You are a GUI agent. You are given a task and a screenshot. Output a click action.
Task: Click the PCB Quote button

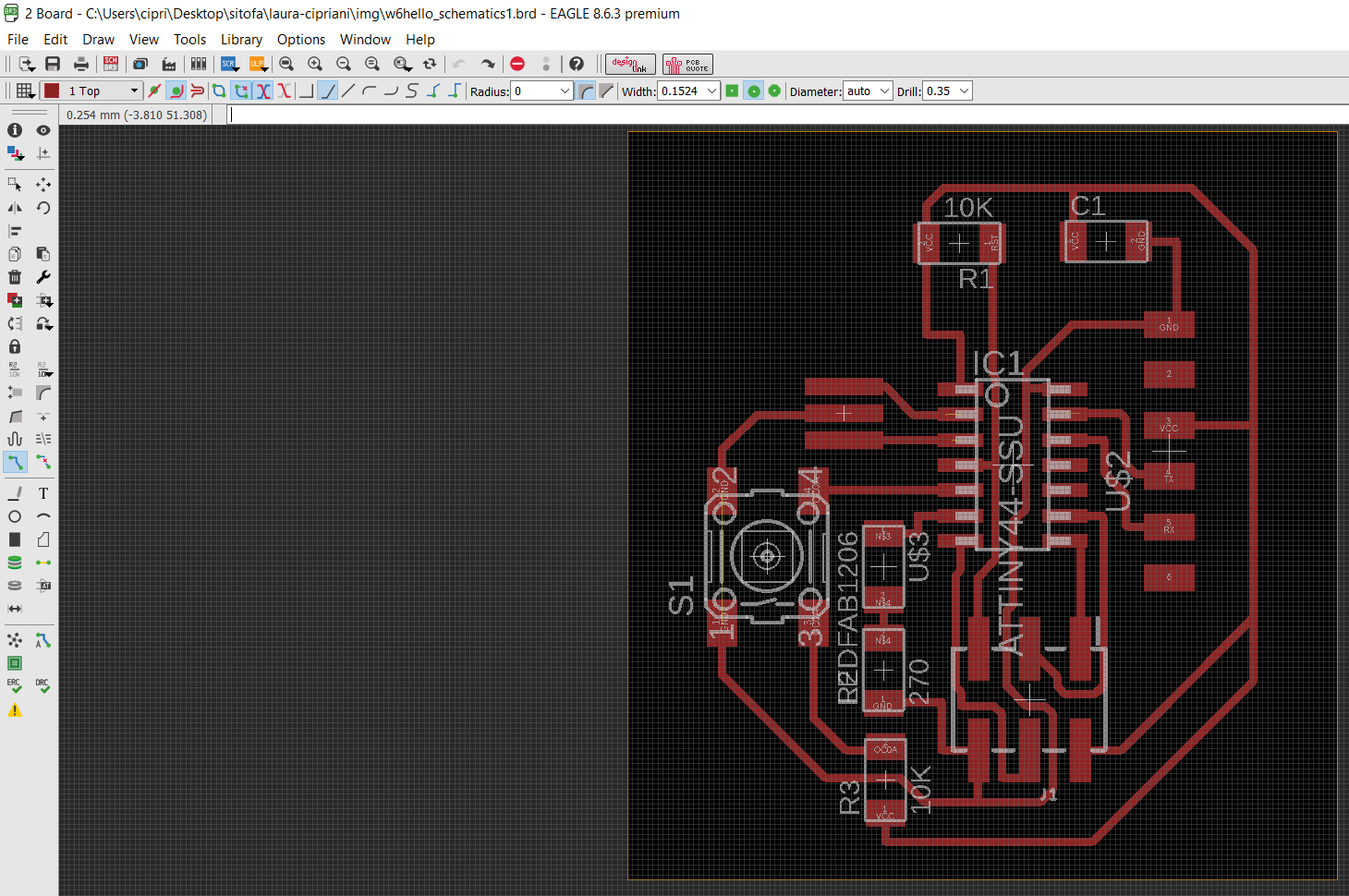click(687, 64)
